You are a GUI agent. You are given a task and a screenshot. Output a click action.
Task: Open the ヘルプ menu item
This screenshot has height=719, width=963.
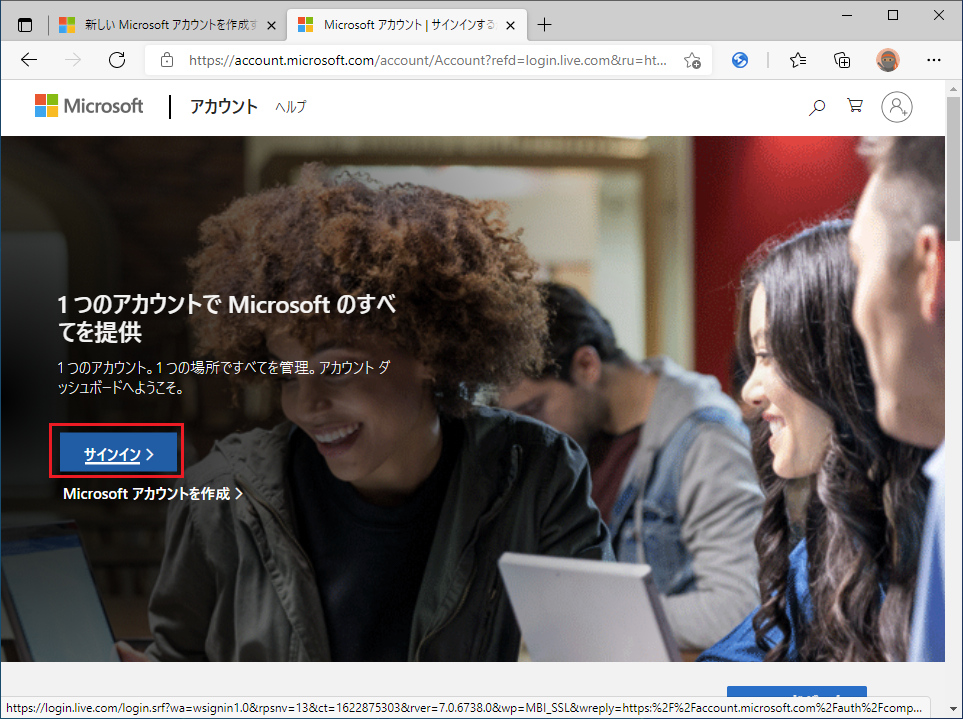point(291,107)
